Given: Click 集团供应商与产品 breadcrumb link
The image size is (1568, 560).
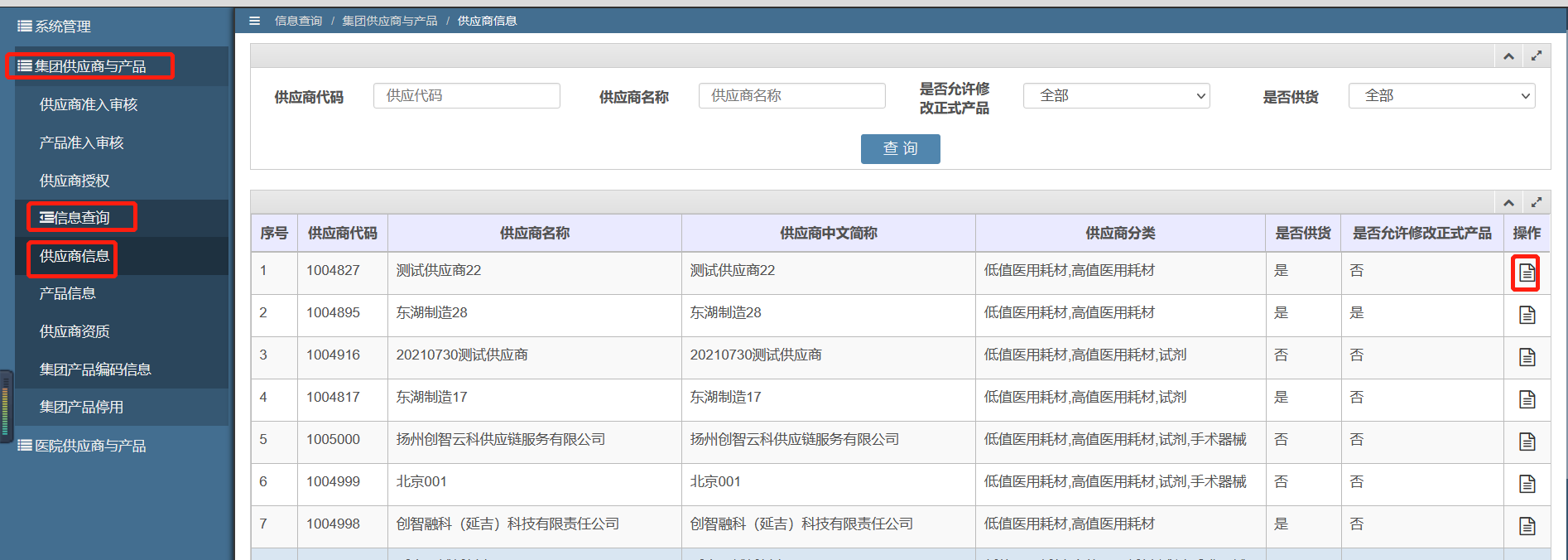Looking at the screenshot, I should pyautogui.click(x=390, y=21).
